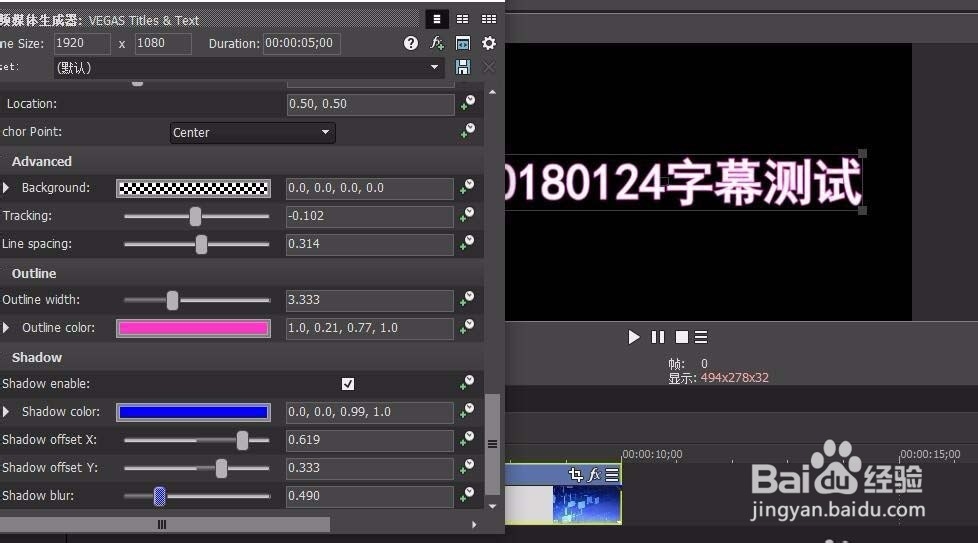Open the help question mark icon

coord(410,43)
